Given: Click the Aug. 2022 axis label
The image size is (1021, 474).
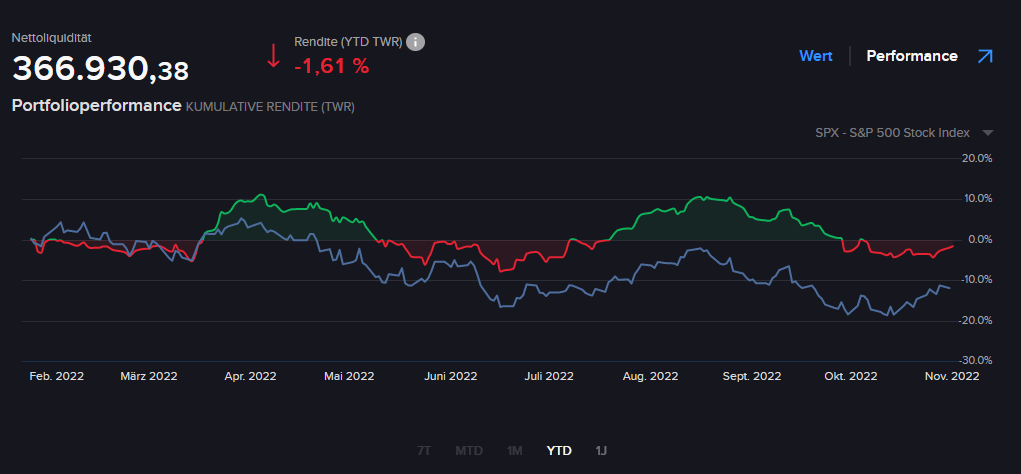Looking at the screenshot, I should (x=650, y=377).
